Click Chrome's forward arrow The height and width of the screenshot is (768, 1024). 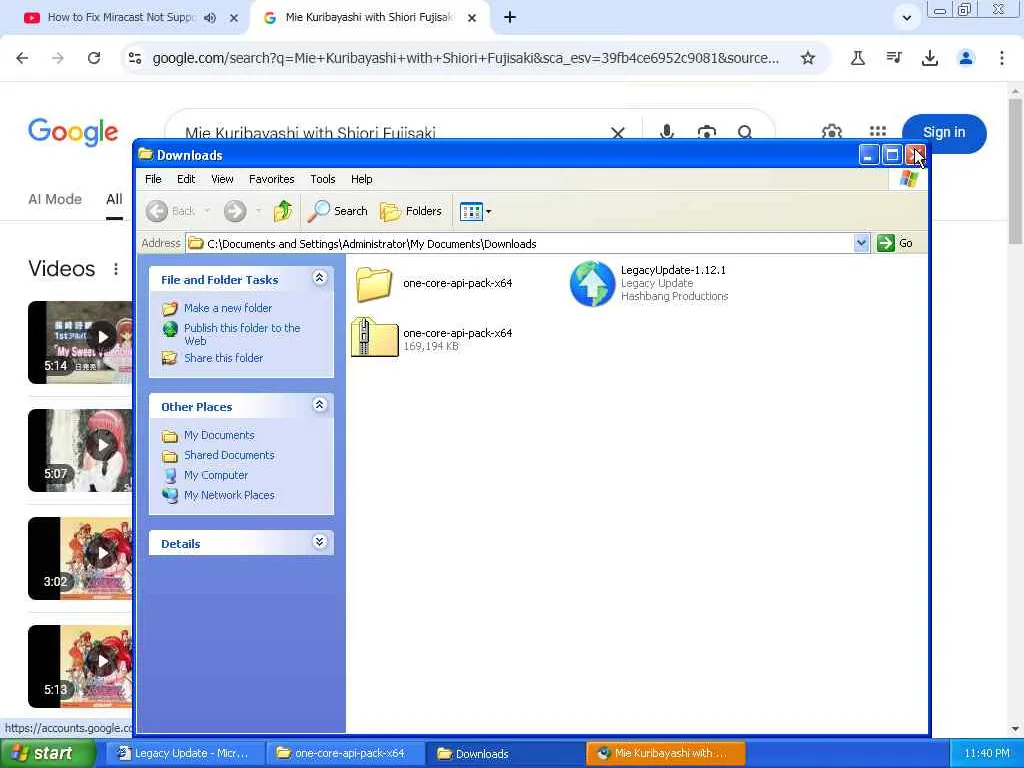pos(58,58)
